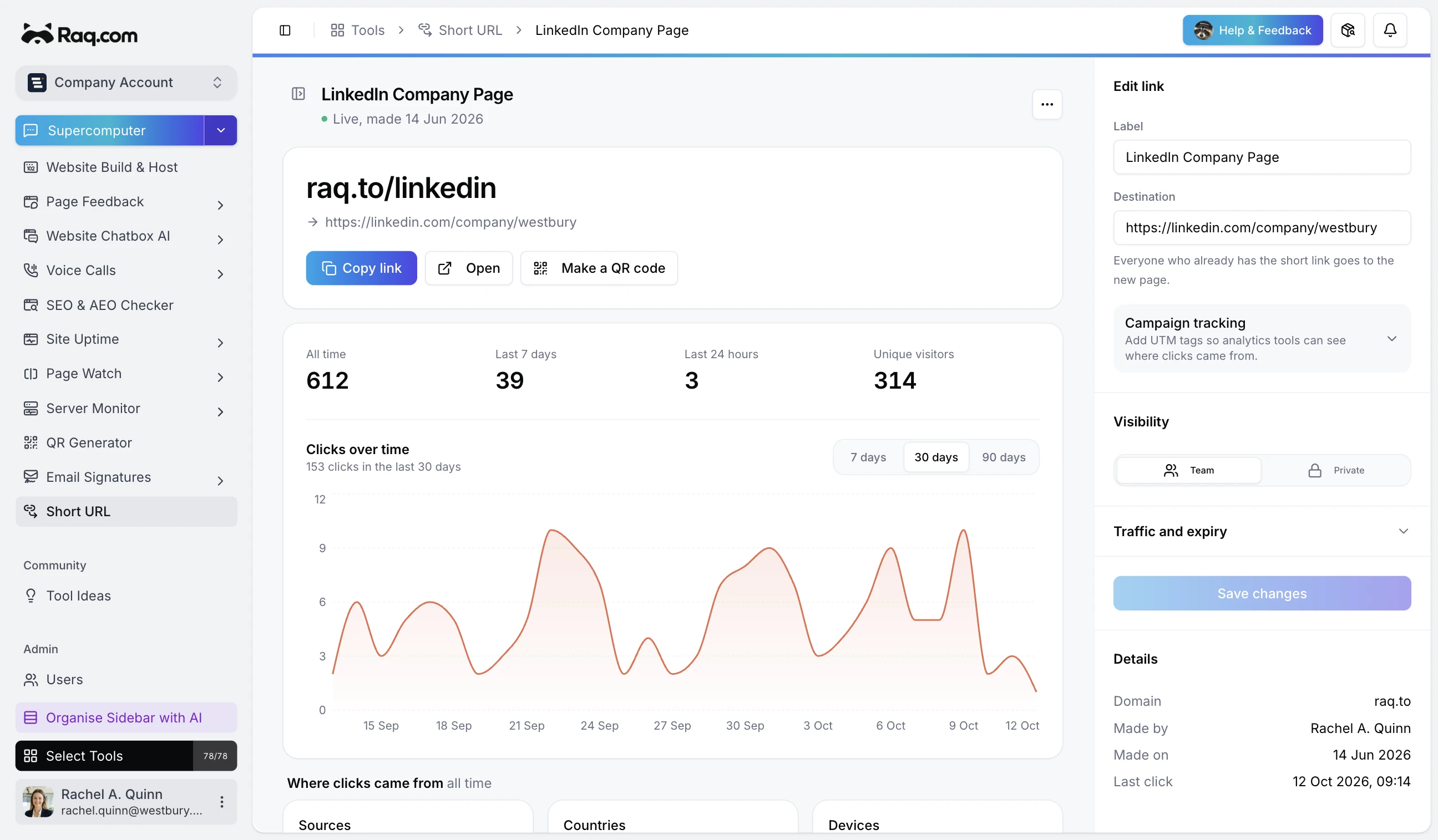Viewport: 1438px width, 840px height.
Task: Open the package box icon beside Help
Action: pos(1348,30)
